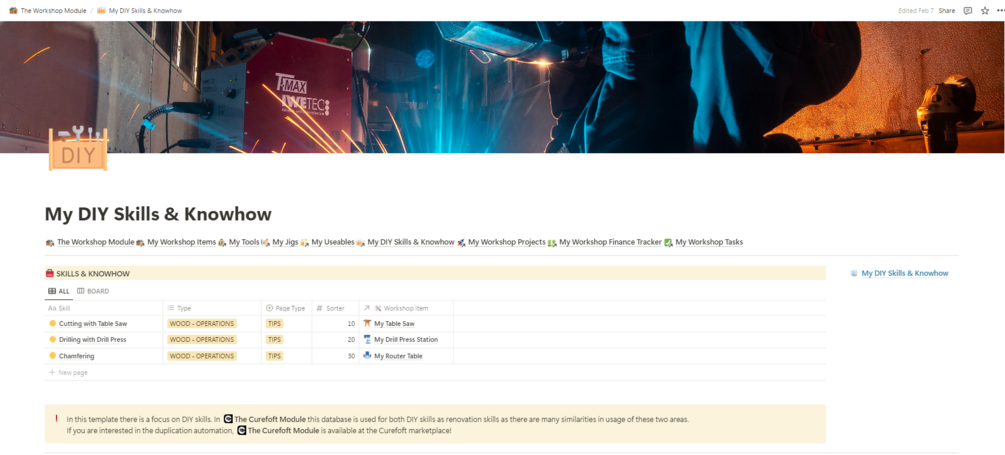Click the table saw icon next to My Table Saw
The height and width of the screenshot is (455, 1005).
point(367,324)
